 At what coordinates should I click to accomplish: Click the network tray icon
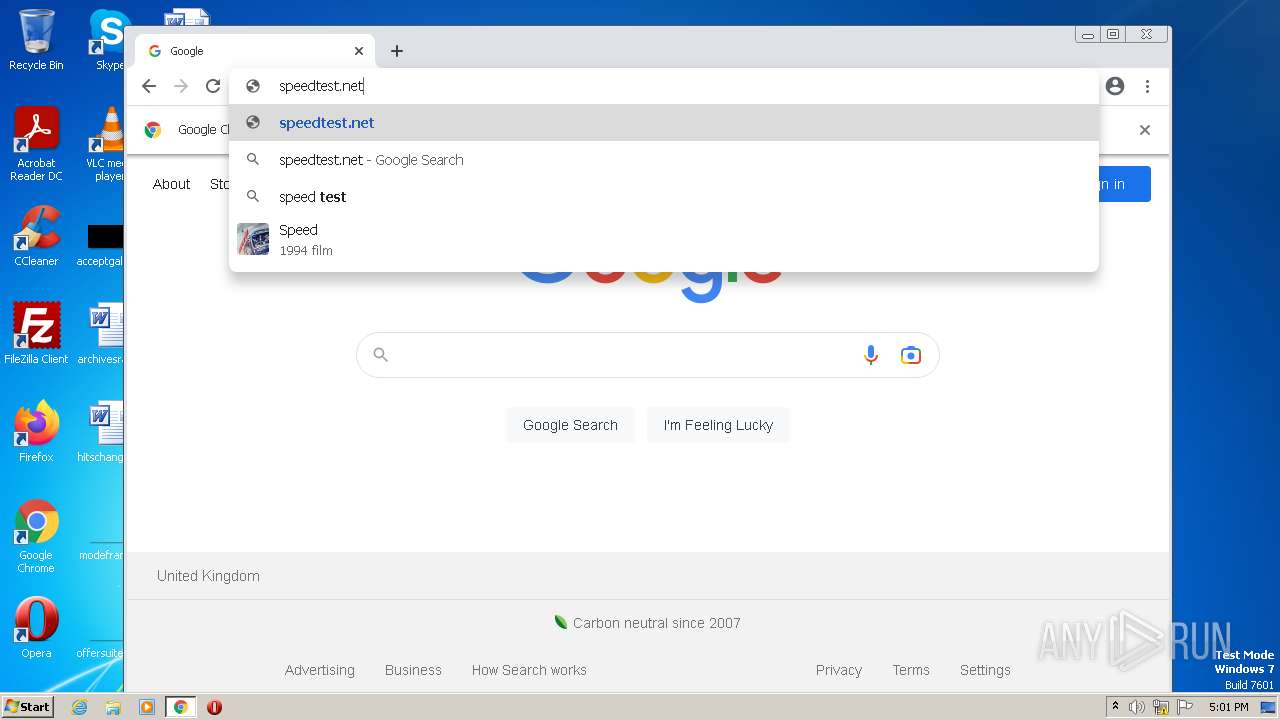(x=1161, y=707)
